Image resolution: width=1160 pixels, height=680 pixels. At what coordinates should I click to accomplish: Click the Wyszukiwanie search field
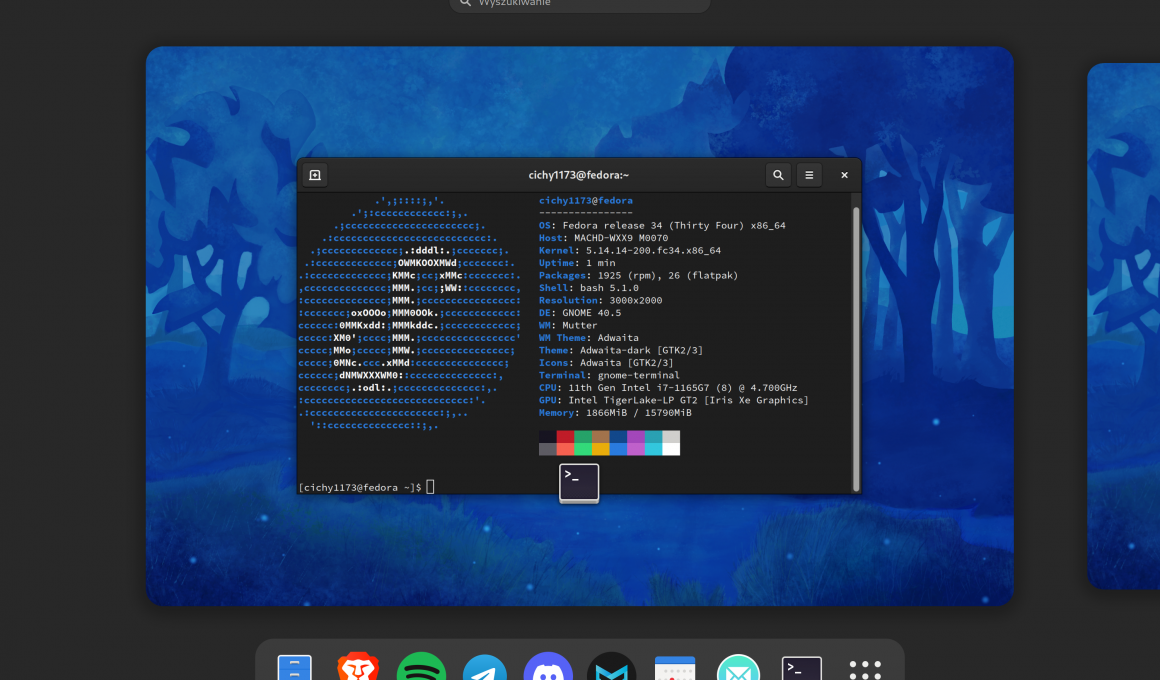(579, 4)
